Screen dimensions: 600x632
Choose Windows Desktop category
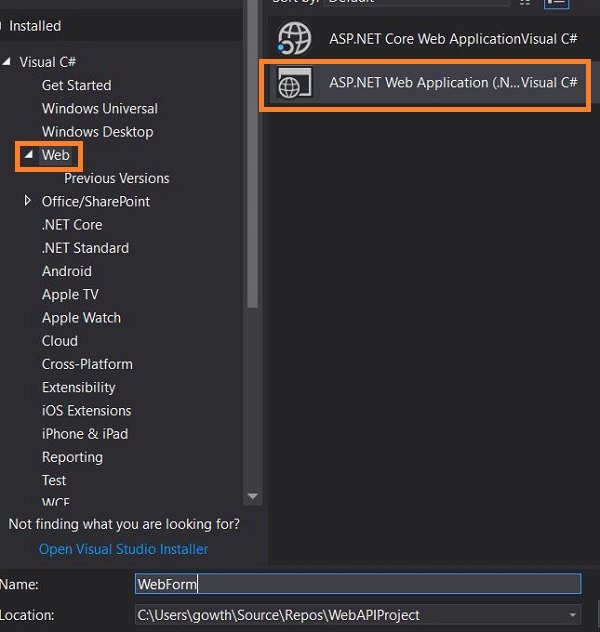tap(98, 132)
